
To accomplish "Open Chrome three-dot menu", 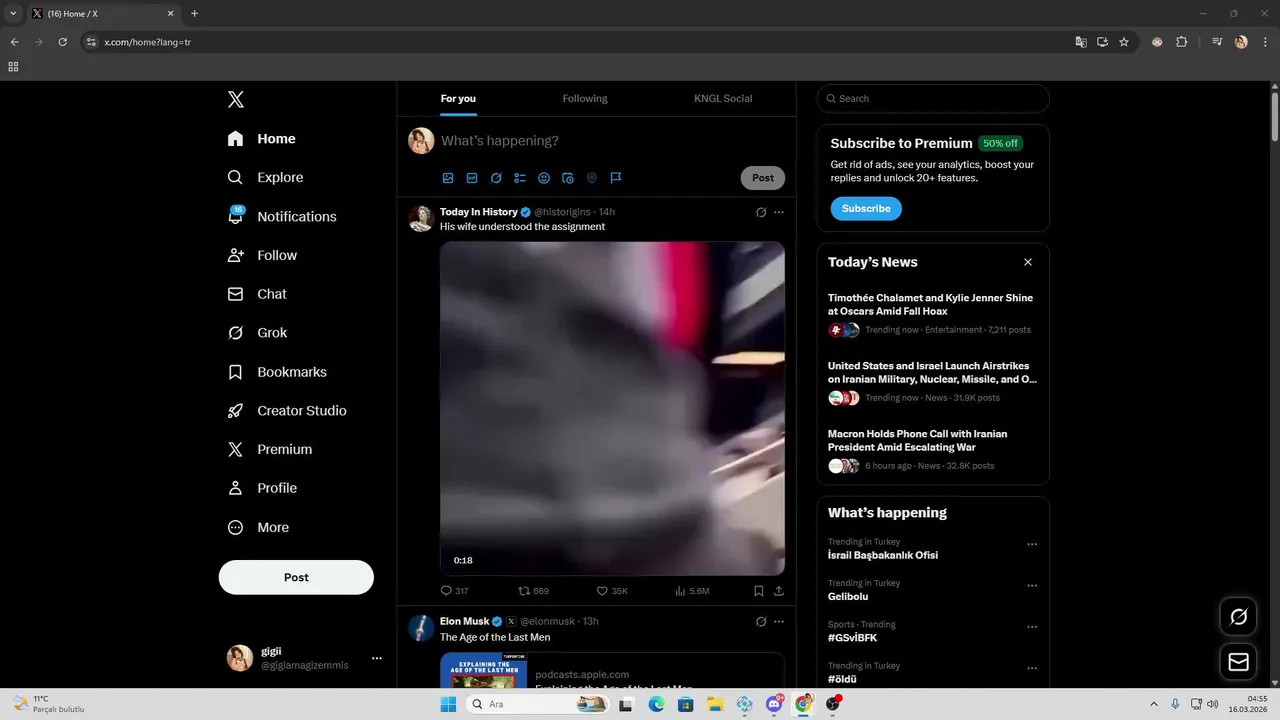I will 1265,42.
